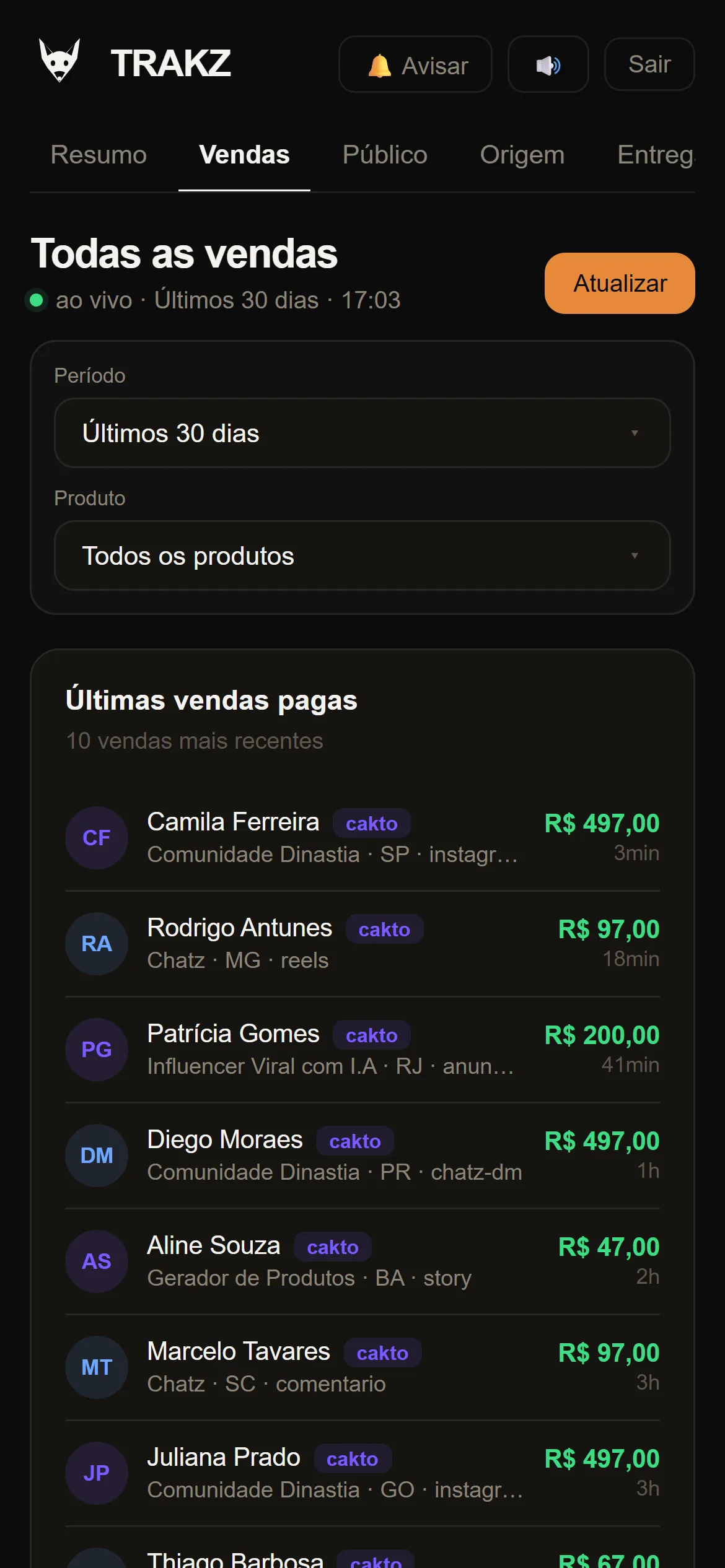Click the cakto badge beside Rodrigo Antunes
This screenshot has height=1568, width=725.
[x=384, y=930]
